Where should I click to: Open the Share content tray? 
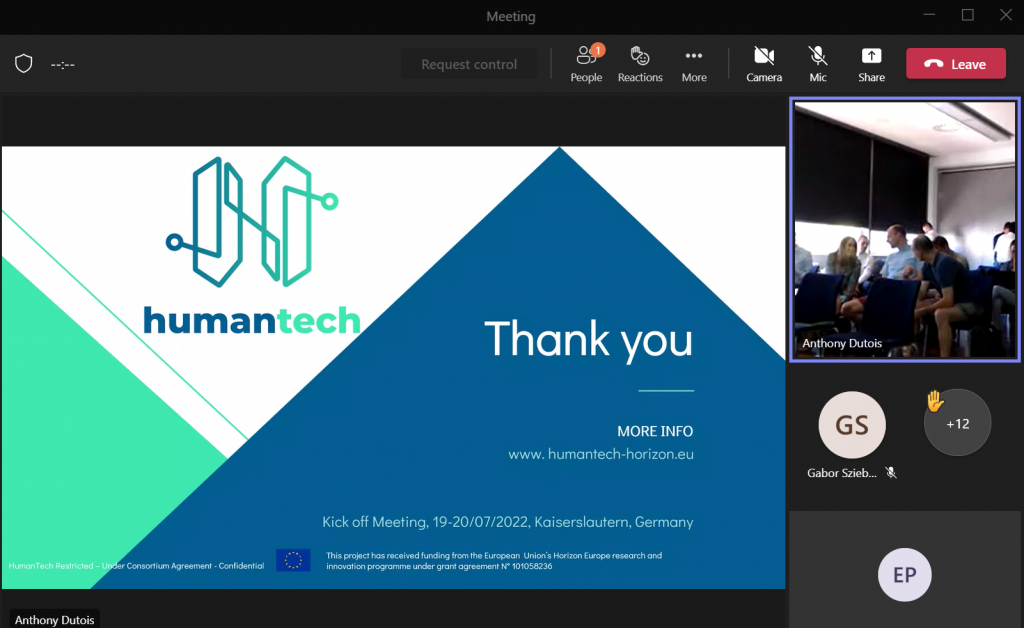pyautogui.click(x=871, y=64)
